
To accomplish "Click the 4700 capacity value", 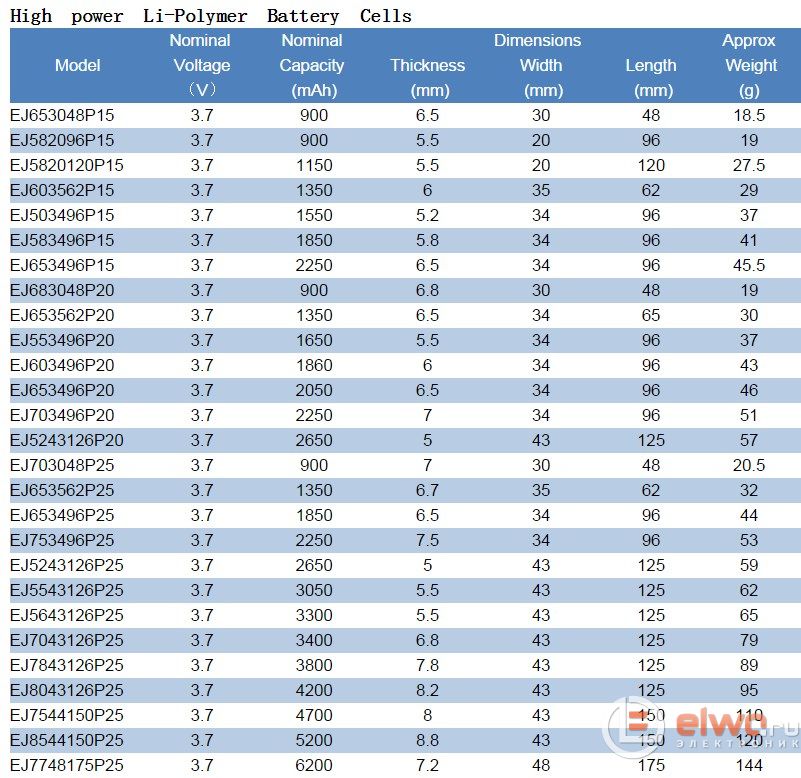I will pyautogui.click(x=314, y=715).
